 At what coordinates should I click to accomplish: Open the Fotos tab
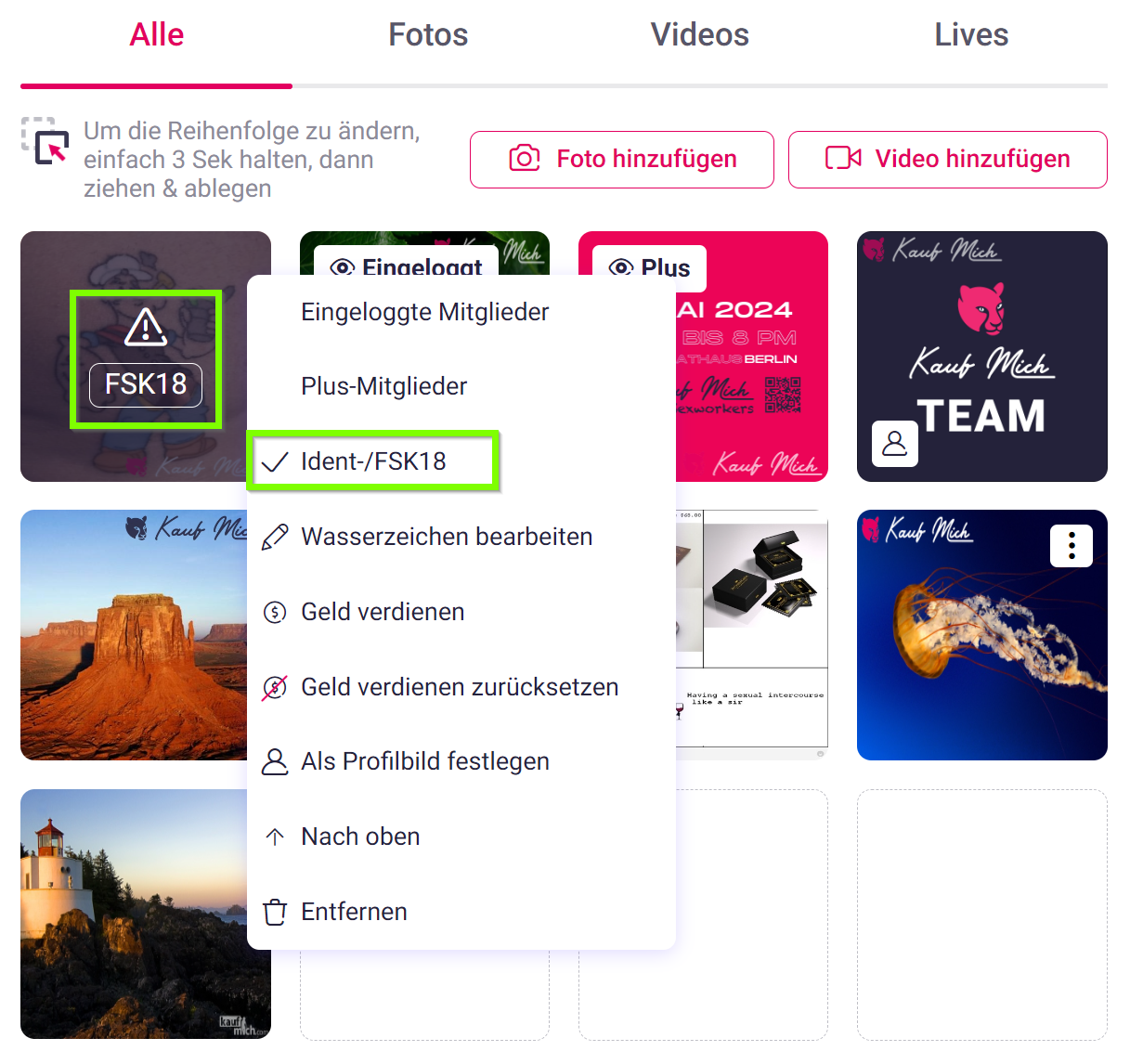pyautogui.click(x=428, y=35)
